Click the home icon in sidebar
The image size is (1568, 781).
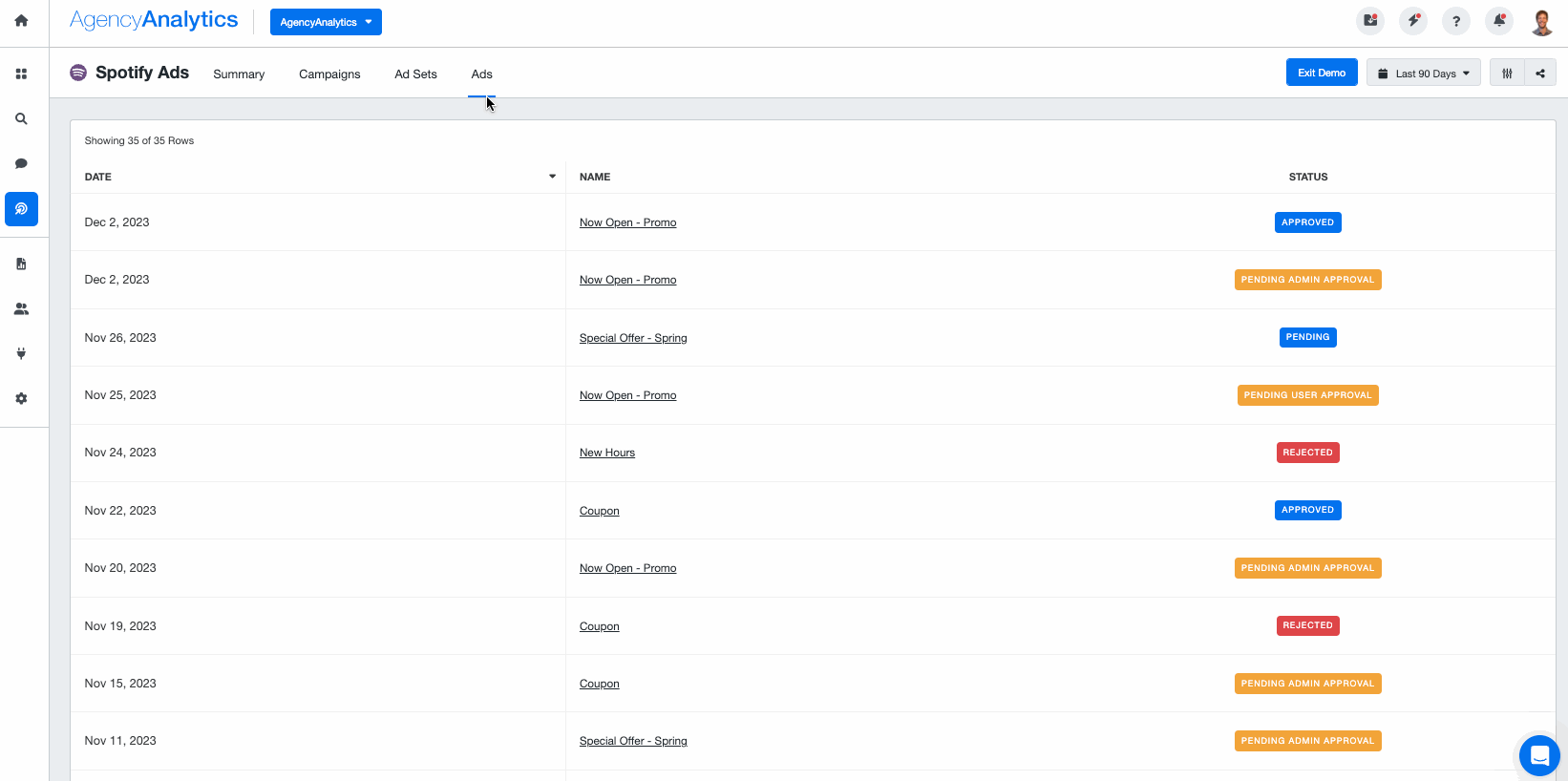(x=21, y=20)
